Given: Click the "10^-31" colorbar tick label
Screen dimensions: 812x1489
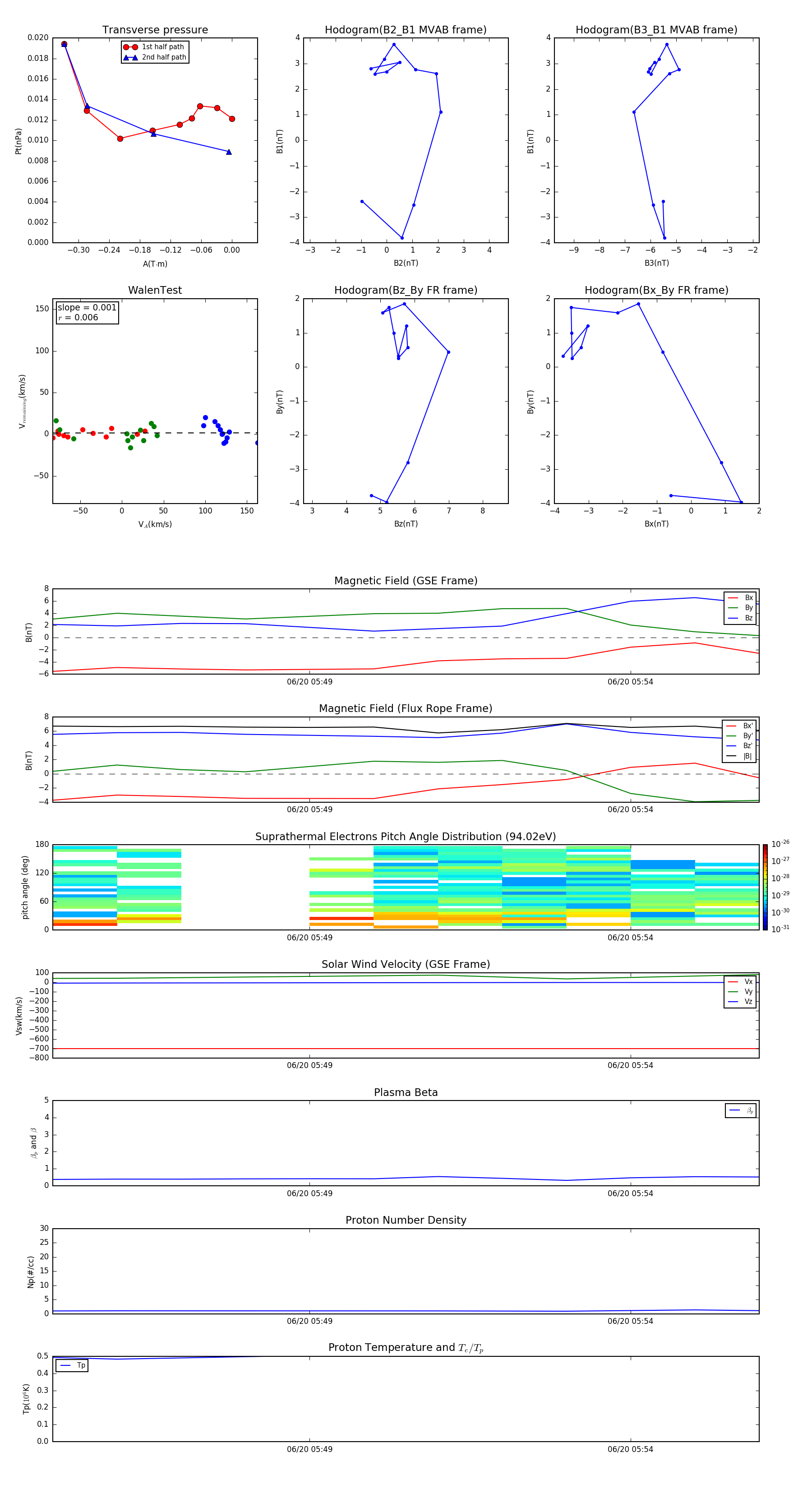Looking at the screenshot, I should 780,929.
